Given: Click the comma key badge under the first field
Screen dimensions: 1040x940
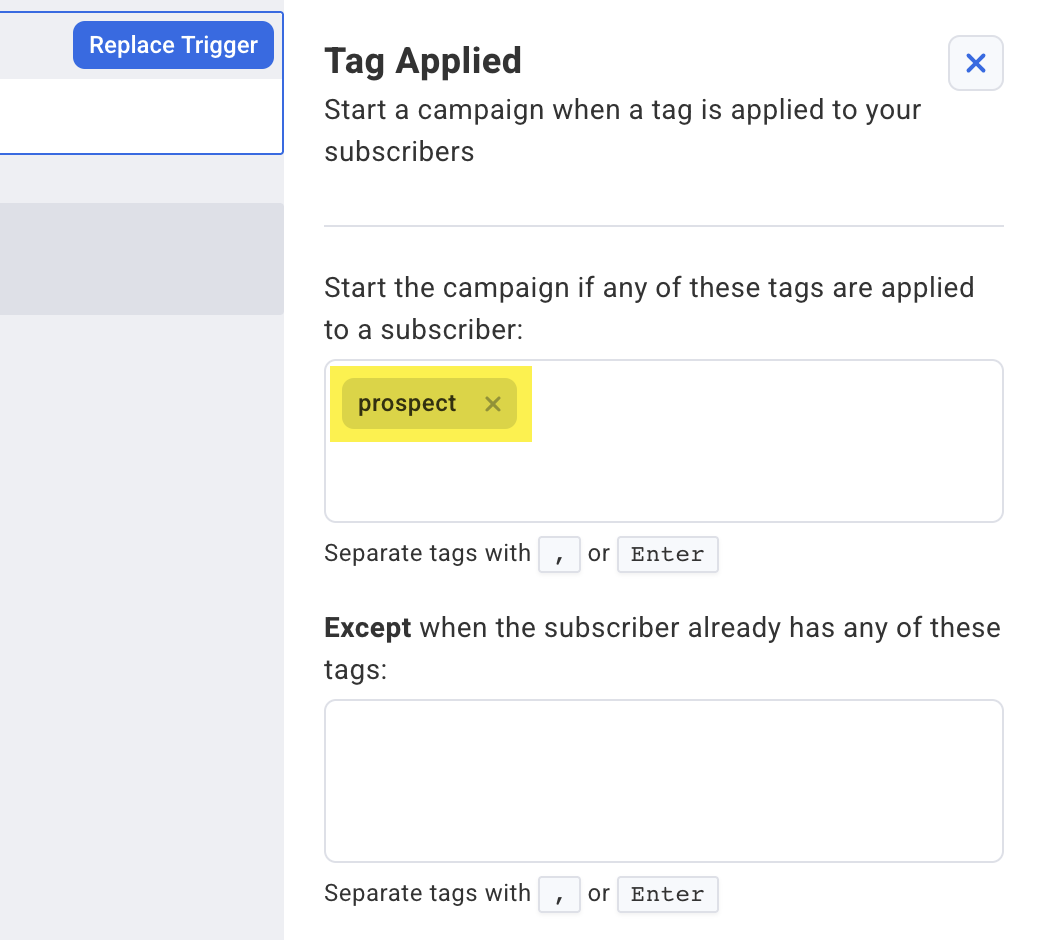Looking at the screenshot, I should pos(559,554).
